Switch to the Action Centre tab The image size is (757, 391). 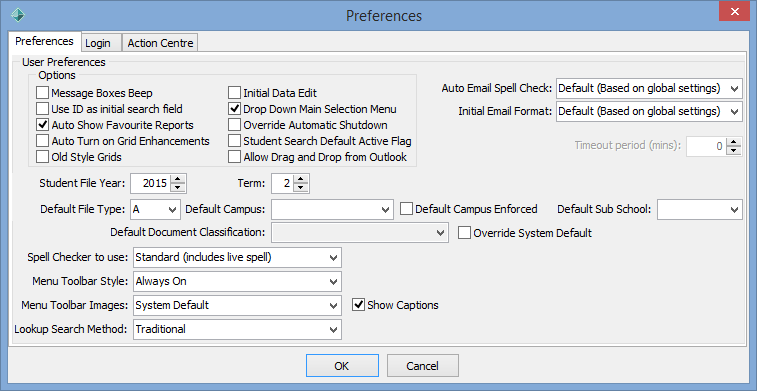point(160,43)
